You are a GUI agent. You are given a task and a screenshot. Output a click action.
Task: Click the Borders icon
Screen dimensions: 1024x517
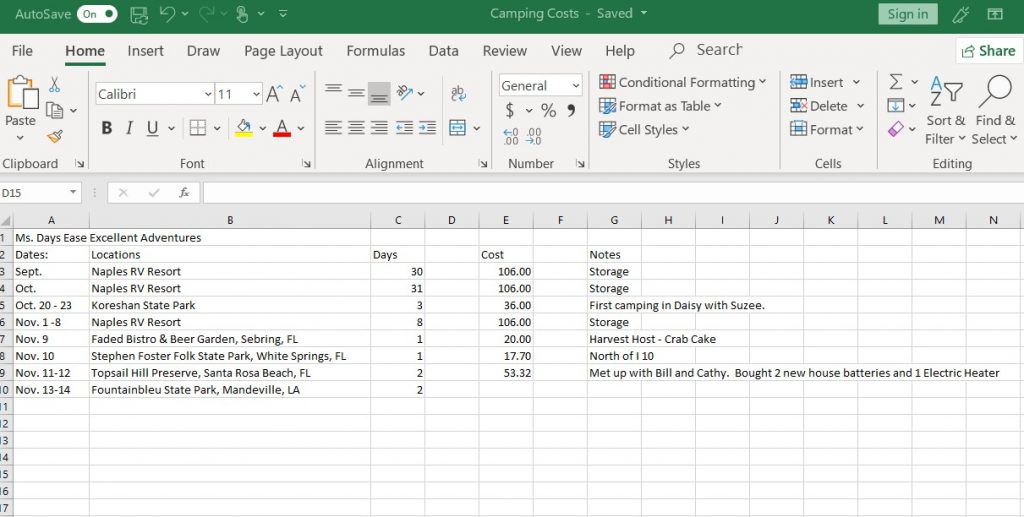click(x=198, y=128)
